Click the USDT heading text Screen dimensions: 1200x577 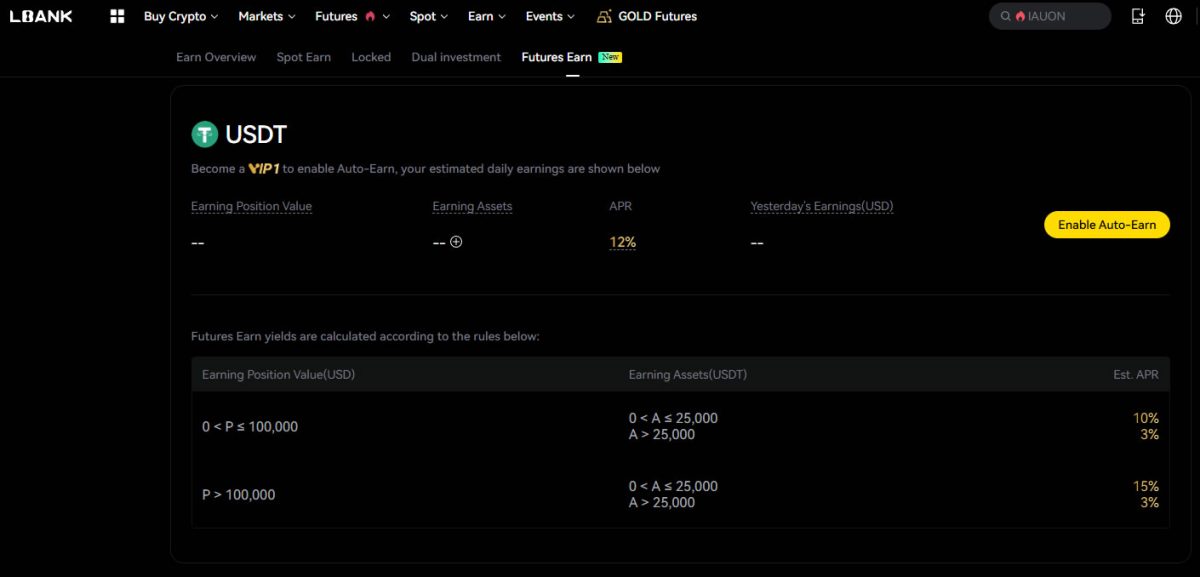point(256,134)
